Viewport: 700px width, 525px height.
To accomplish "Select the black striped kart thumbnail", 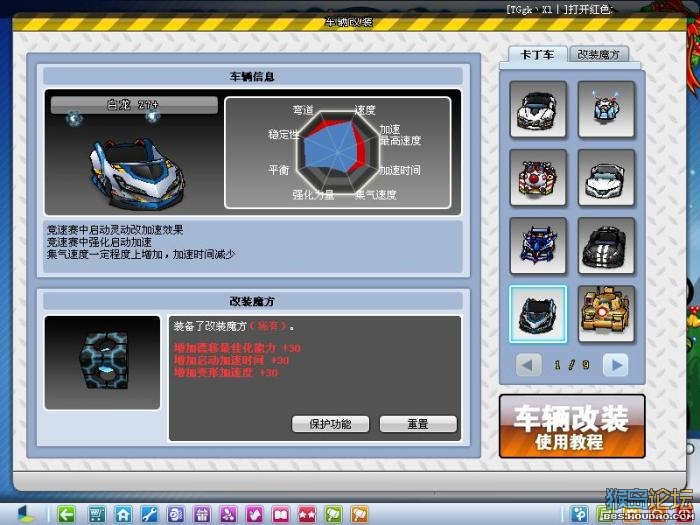I will 606,246.
